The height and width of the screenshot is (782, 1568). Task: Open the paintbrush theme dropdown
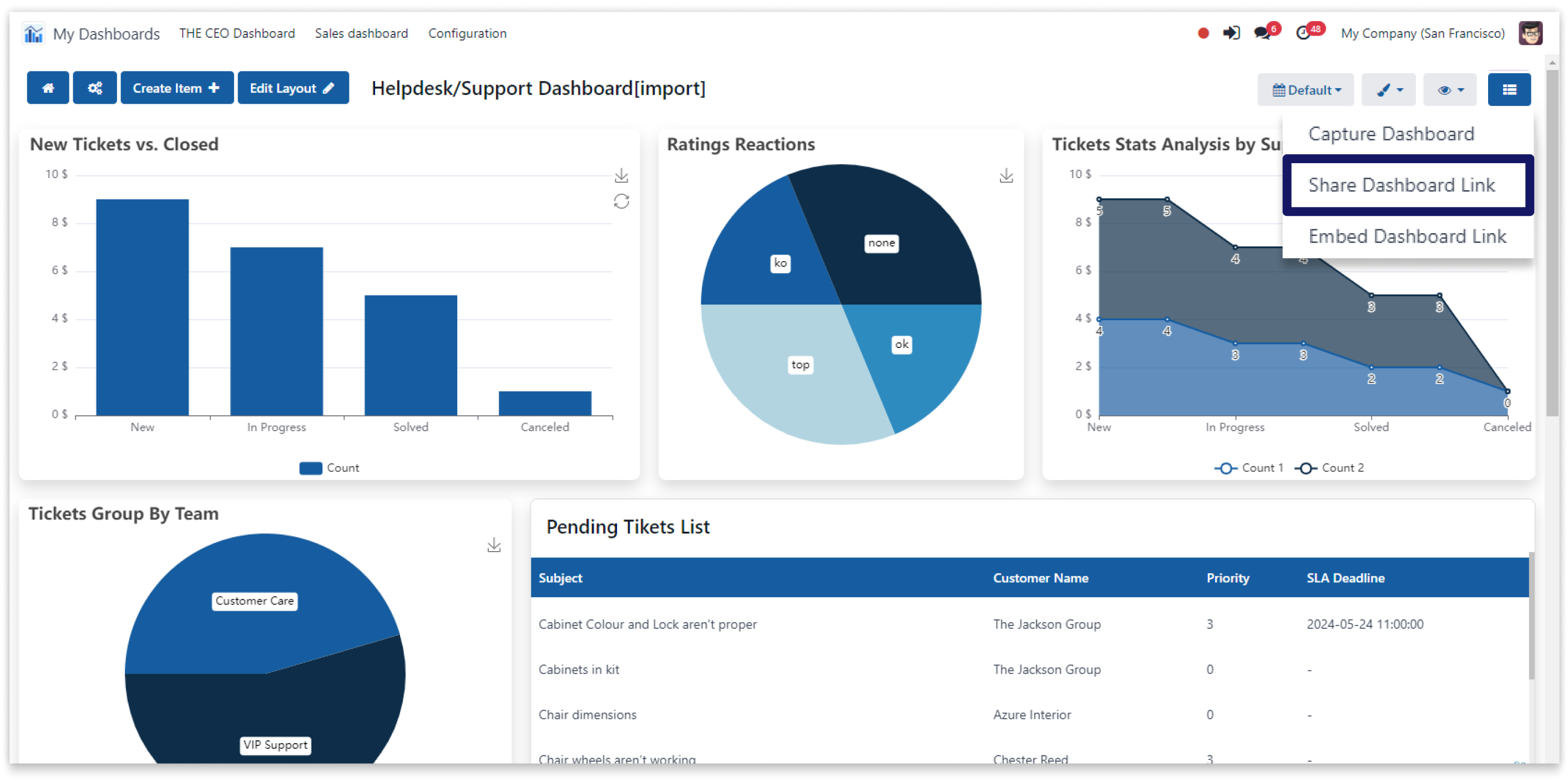[x=1388, y=89]
